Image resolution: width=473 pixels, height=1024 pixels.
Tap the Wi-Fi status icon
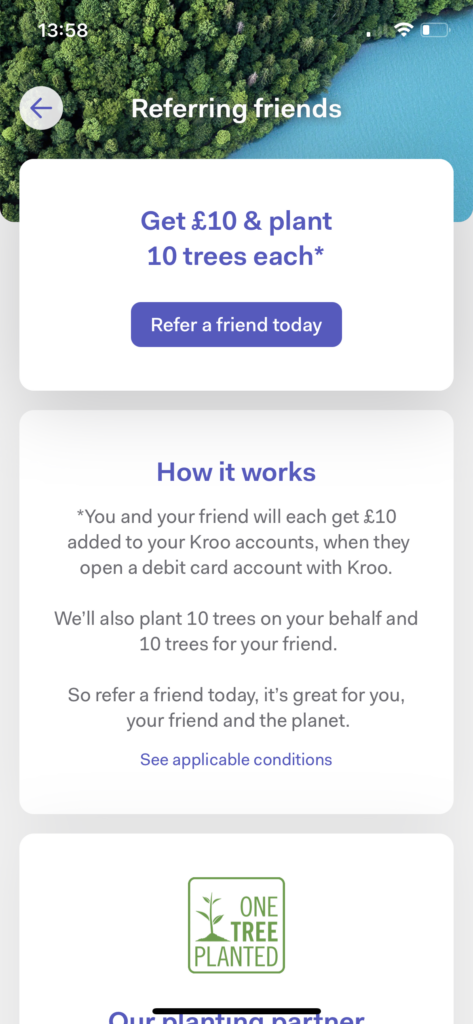[x=404, y=29]
